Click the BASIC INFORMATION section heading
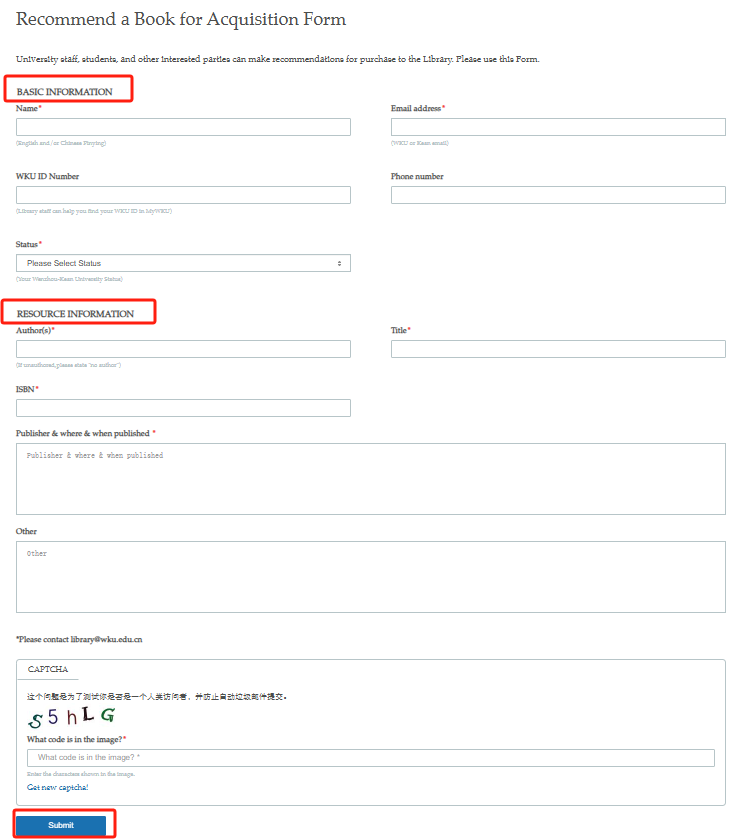 point(65,92)
